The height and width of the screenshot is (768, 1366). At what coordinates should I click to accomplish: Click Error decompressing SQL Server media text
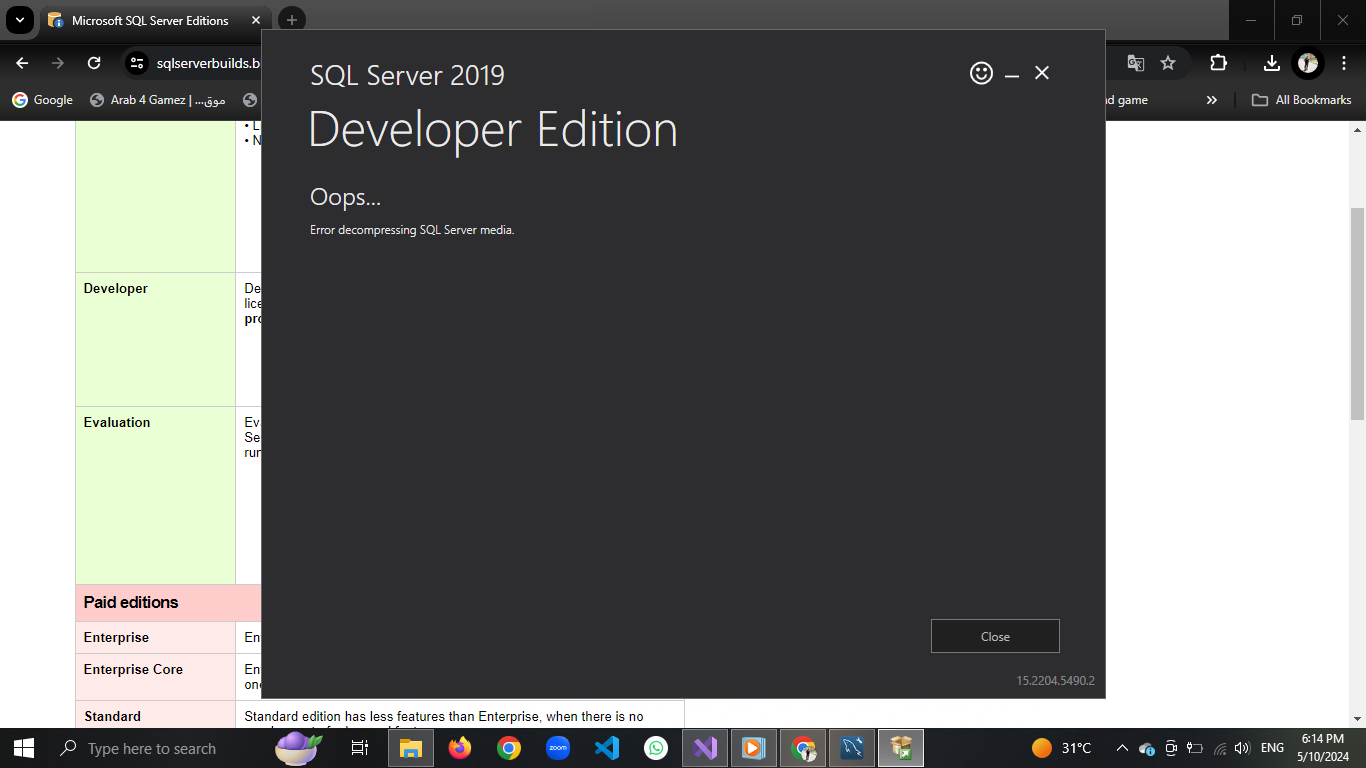tap(412, 230)
